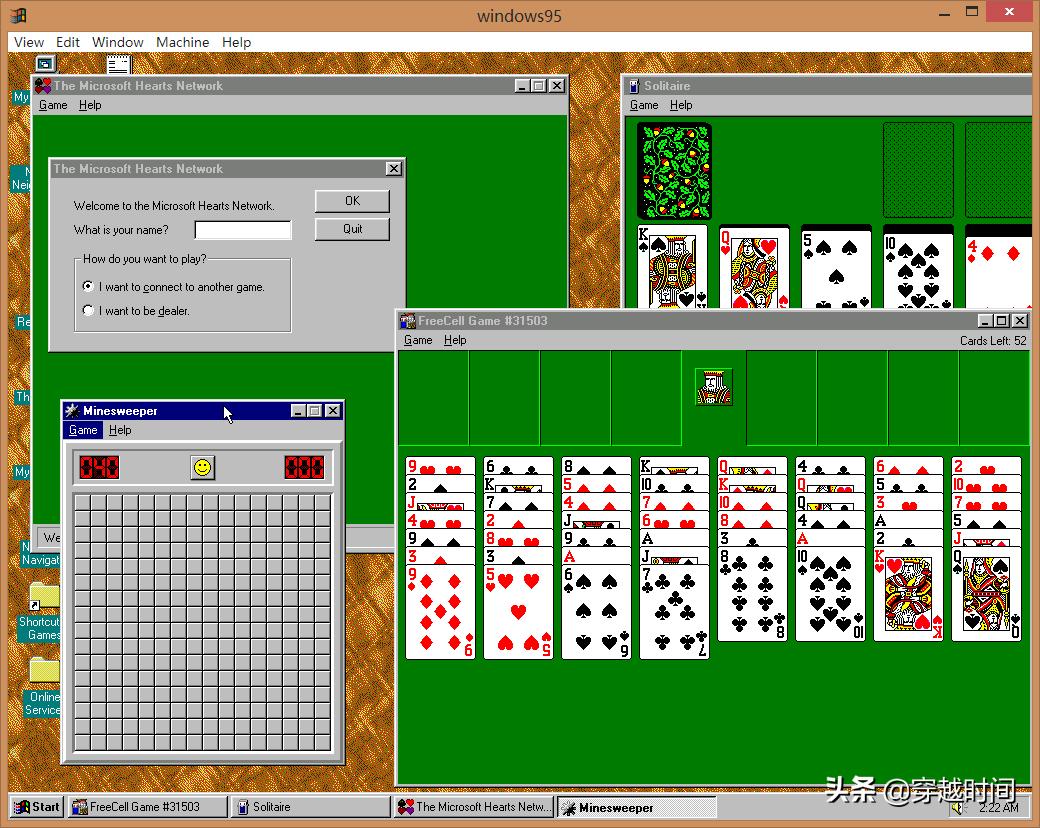Viewport: 1040px width, 828px height.
Task: Select the six of spades in FreeCell
Action: coord(596,612)
